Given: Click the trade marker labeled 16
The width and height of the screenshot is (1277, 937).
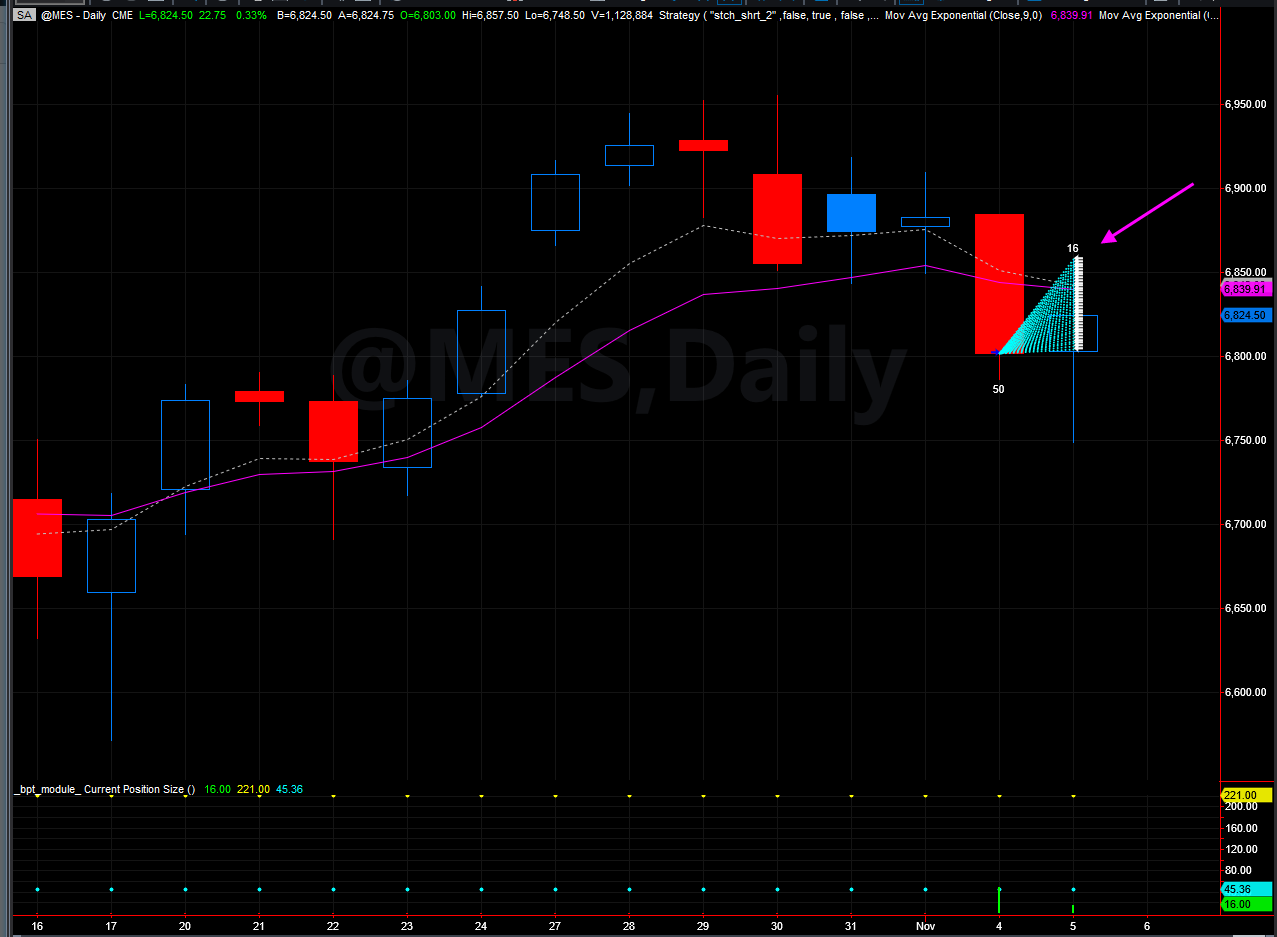Looking at the screenshot, I should 1072,248.
